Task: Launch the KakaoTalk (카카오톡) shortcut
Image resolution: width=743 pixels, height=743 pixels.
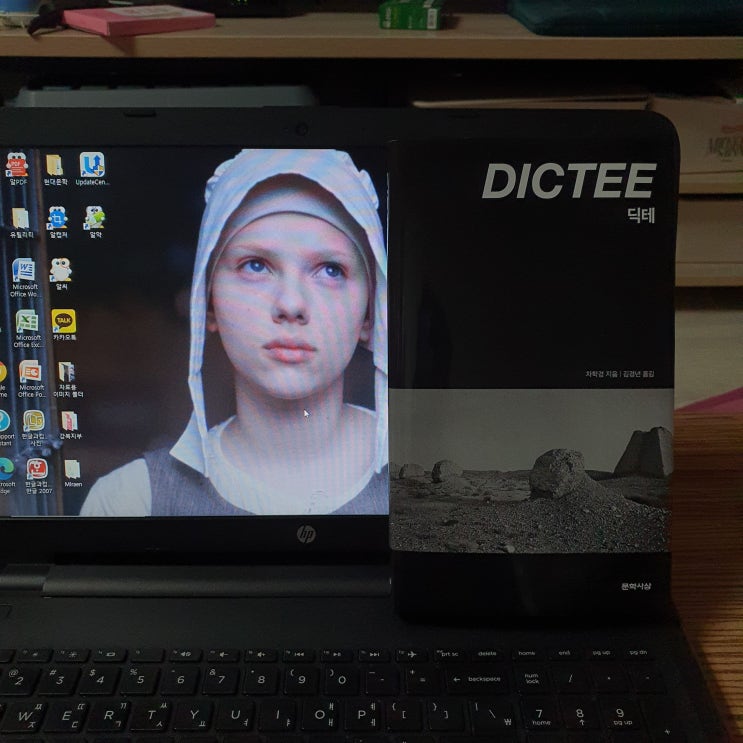Action: [x=64, y=325]
